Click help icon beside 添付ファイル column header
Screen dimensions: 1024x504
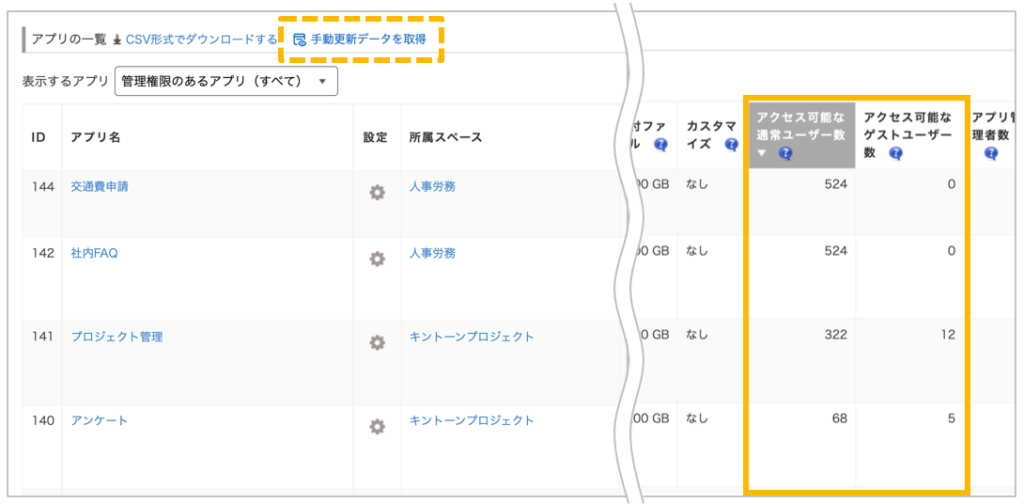(660, 144)
